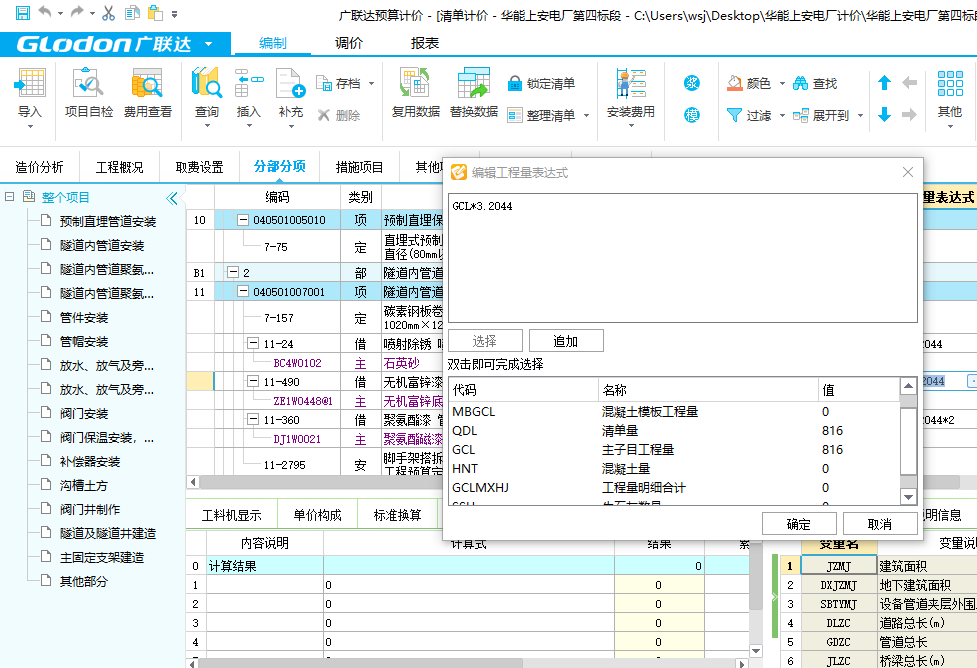Click the 浆 round icon
Viewport: 977px width, 668px height.
pos(692,83)
